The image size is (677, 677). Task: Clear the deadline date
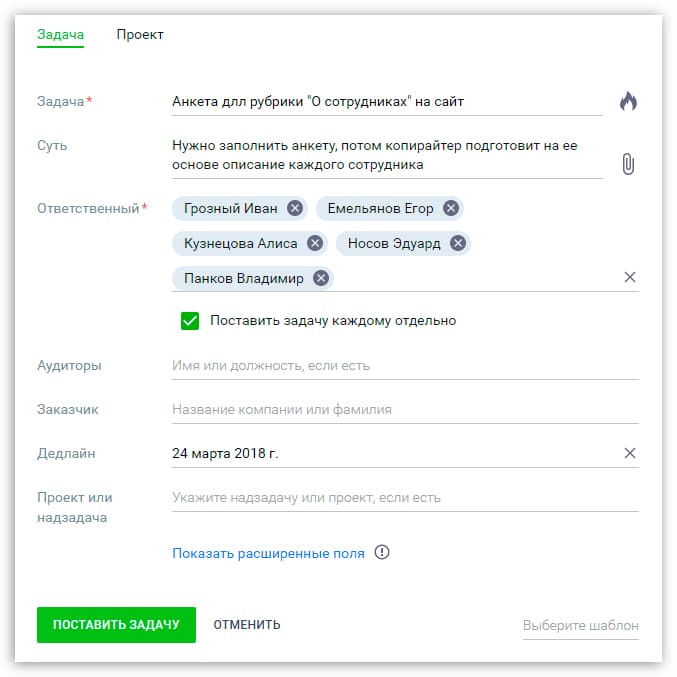click(630, 453)
